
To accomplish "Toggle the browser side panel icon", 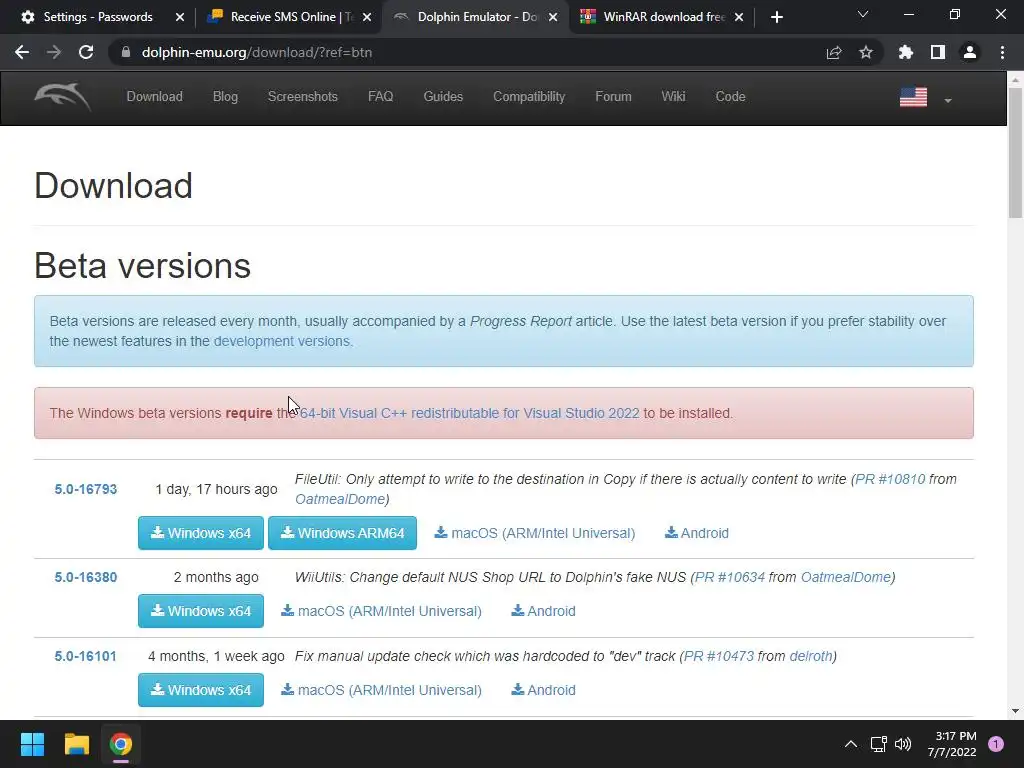I will (938, 52).
